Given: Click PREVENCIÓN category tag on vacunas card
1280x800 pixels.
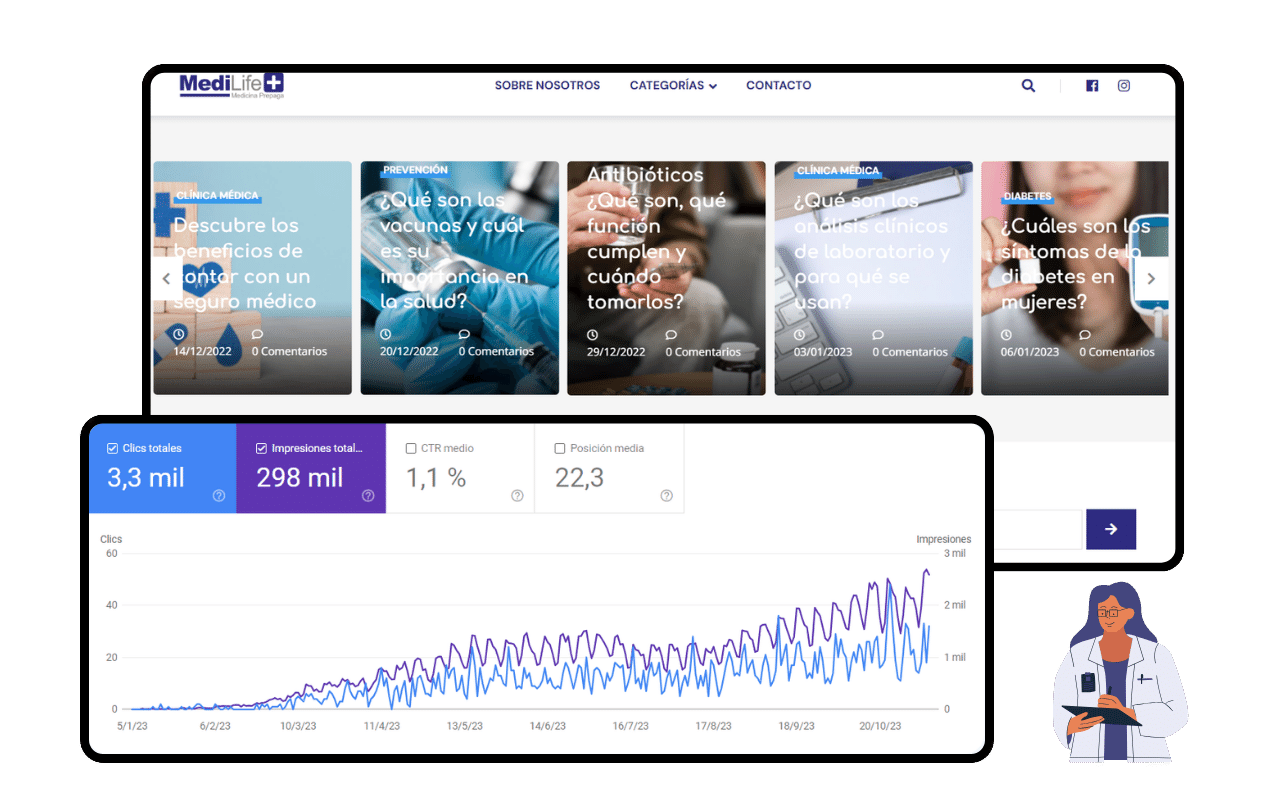Looking at the screenshot, I should [x=415, y=170].
